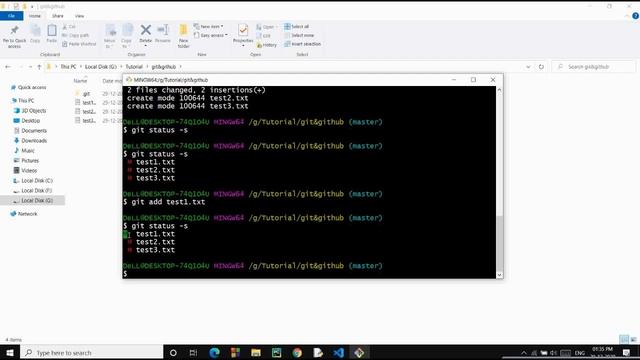Select Local Disk (F:) in navigation pane
The image size is (640, 360).
pos(33,191)
